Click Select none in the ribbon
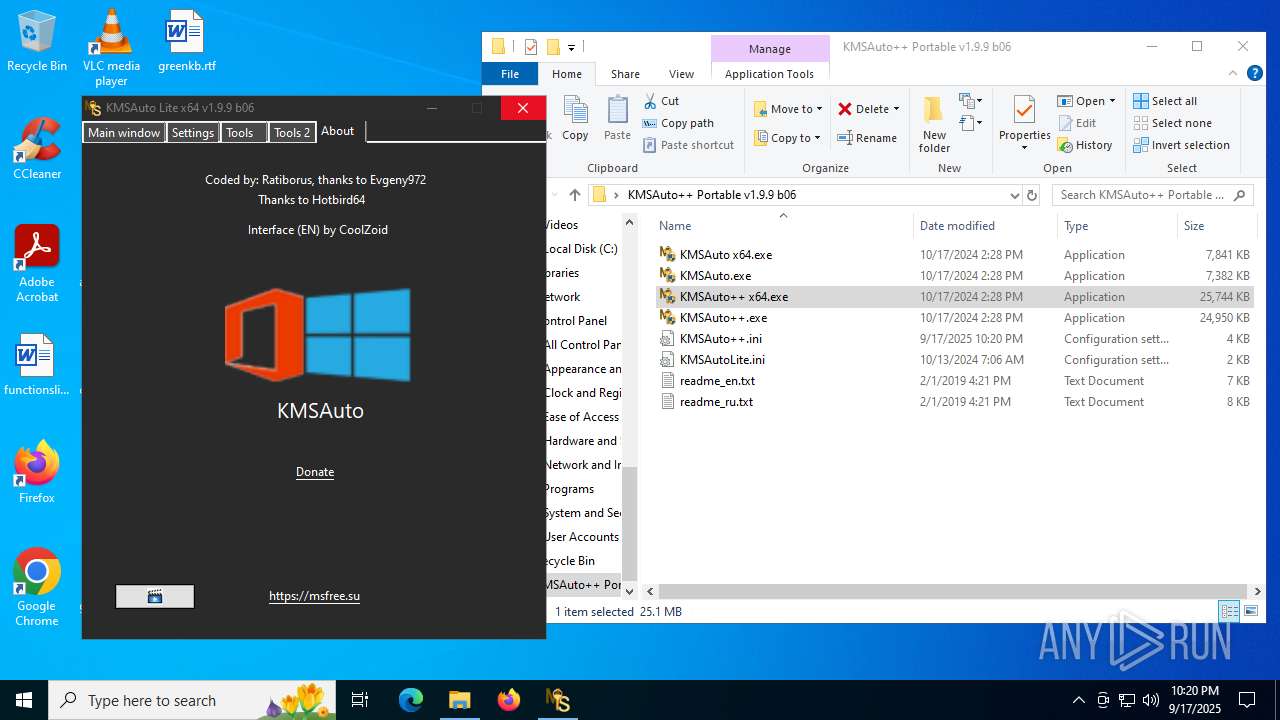The image size is (1280, 720). click(x=1172, y=123)
